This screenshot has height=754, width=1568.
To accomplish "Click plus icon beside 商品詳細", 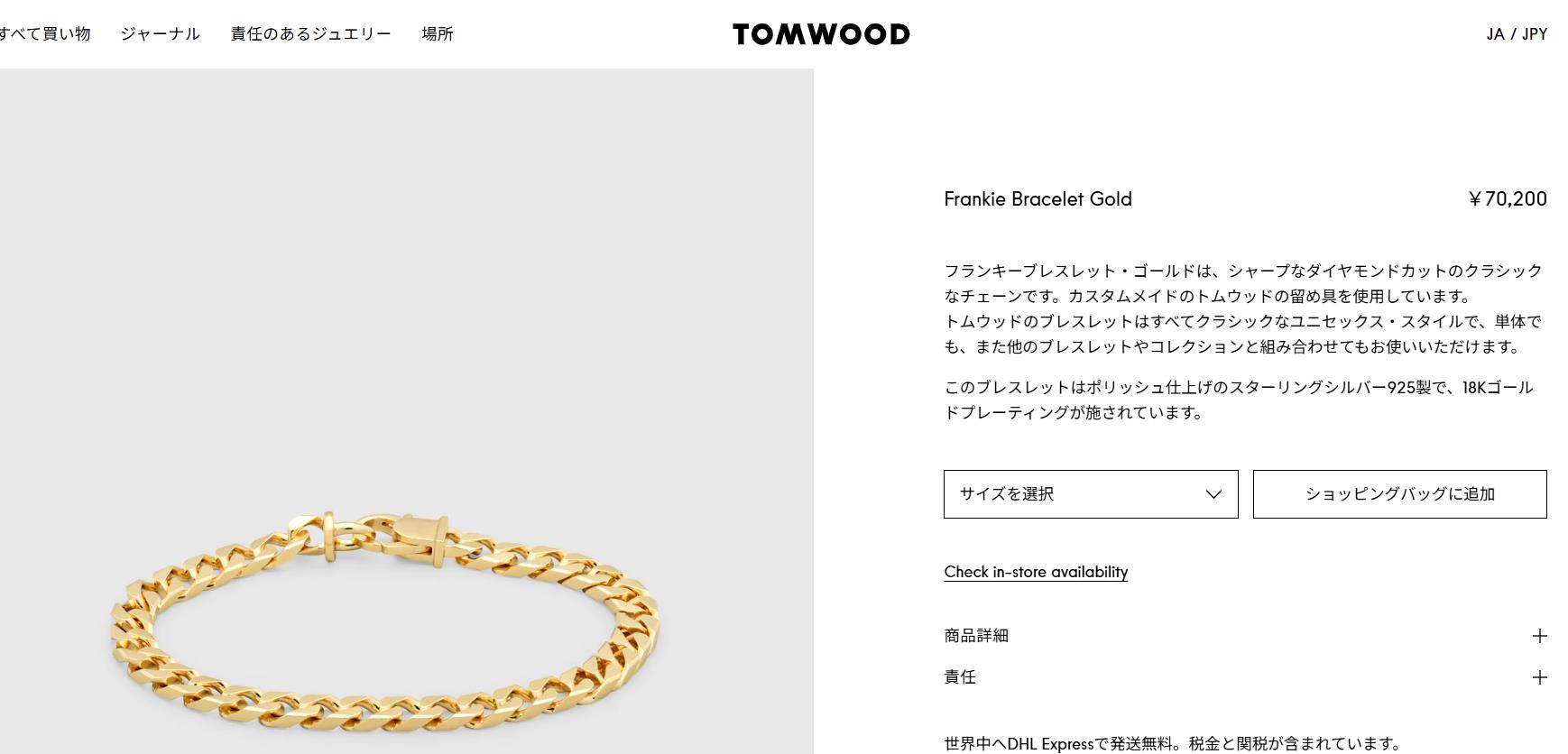I will click(x=1539, y=636).
